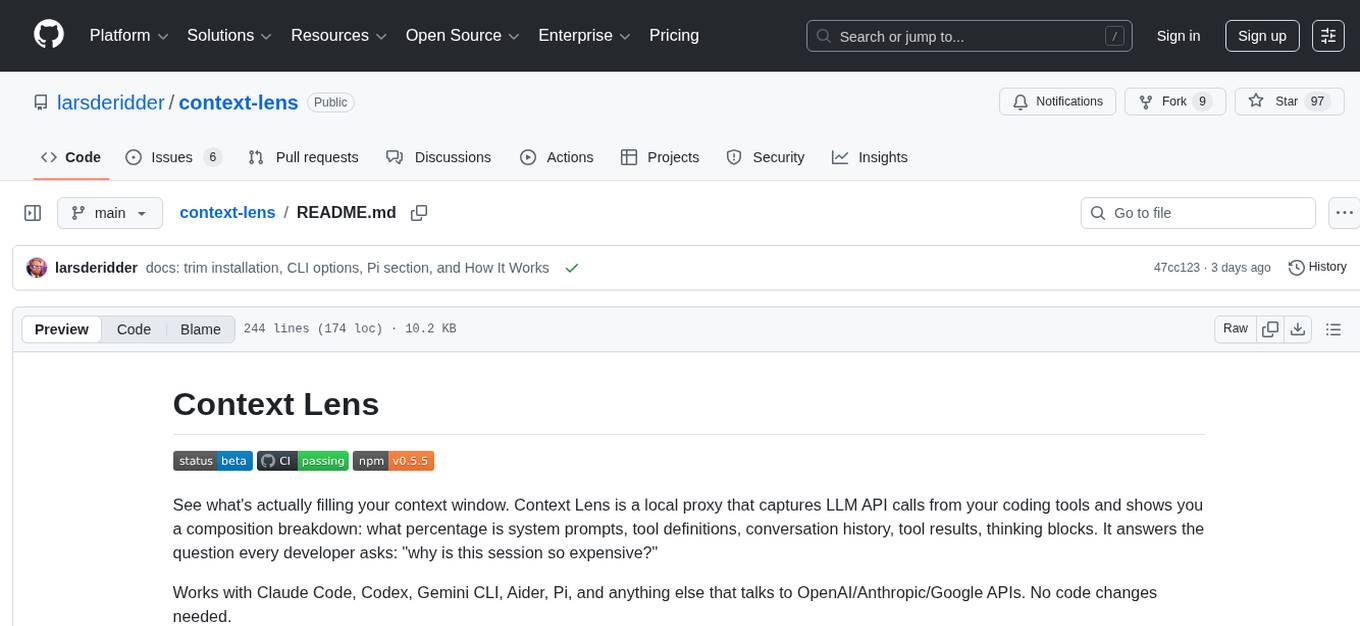
Task: Open the file outline view
Action: 1334,328
